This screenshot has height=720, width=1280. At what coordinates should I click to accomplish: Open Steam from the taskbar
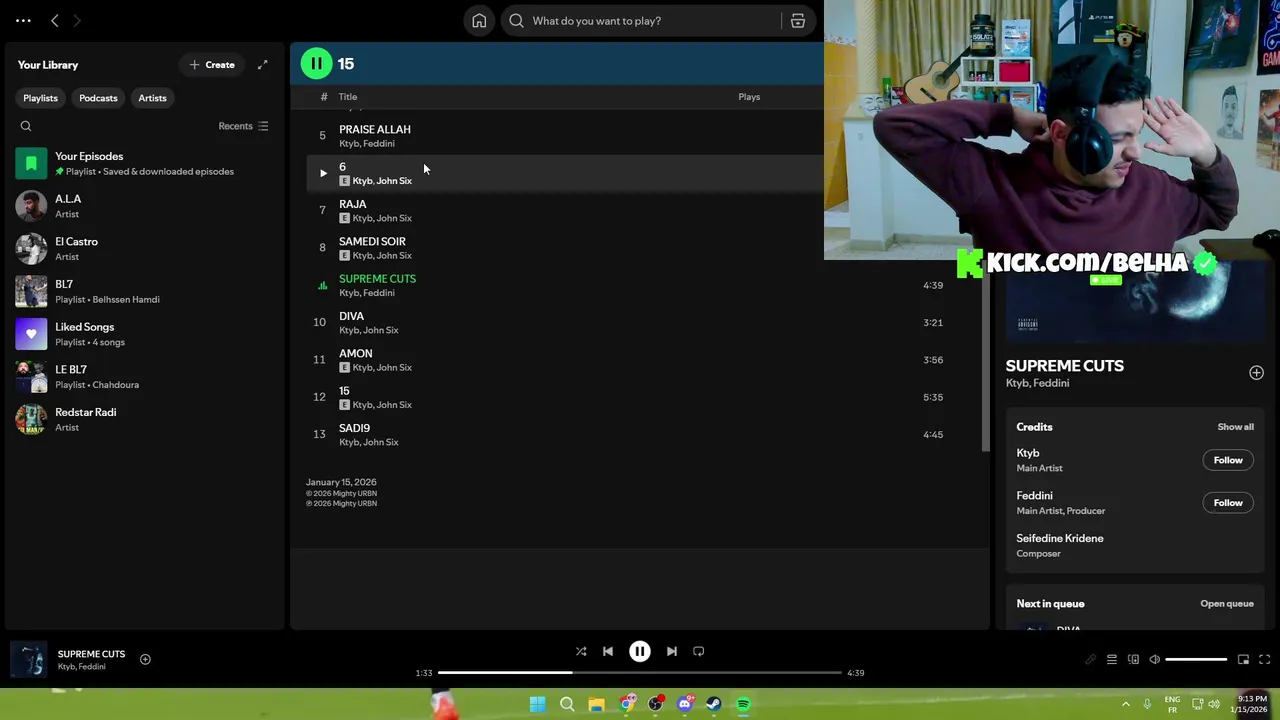pos(714,704)
